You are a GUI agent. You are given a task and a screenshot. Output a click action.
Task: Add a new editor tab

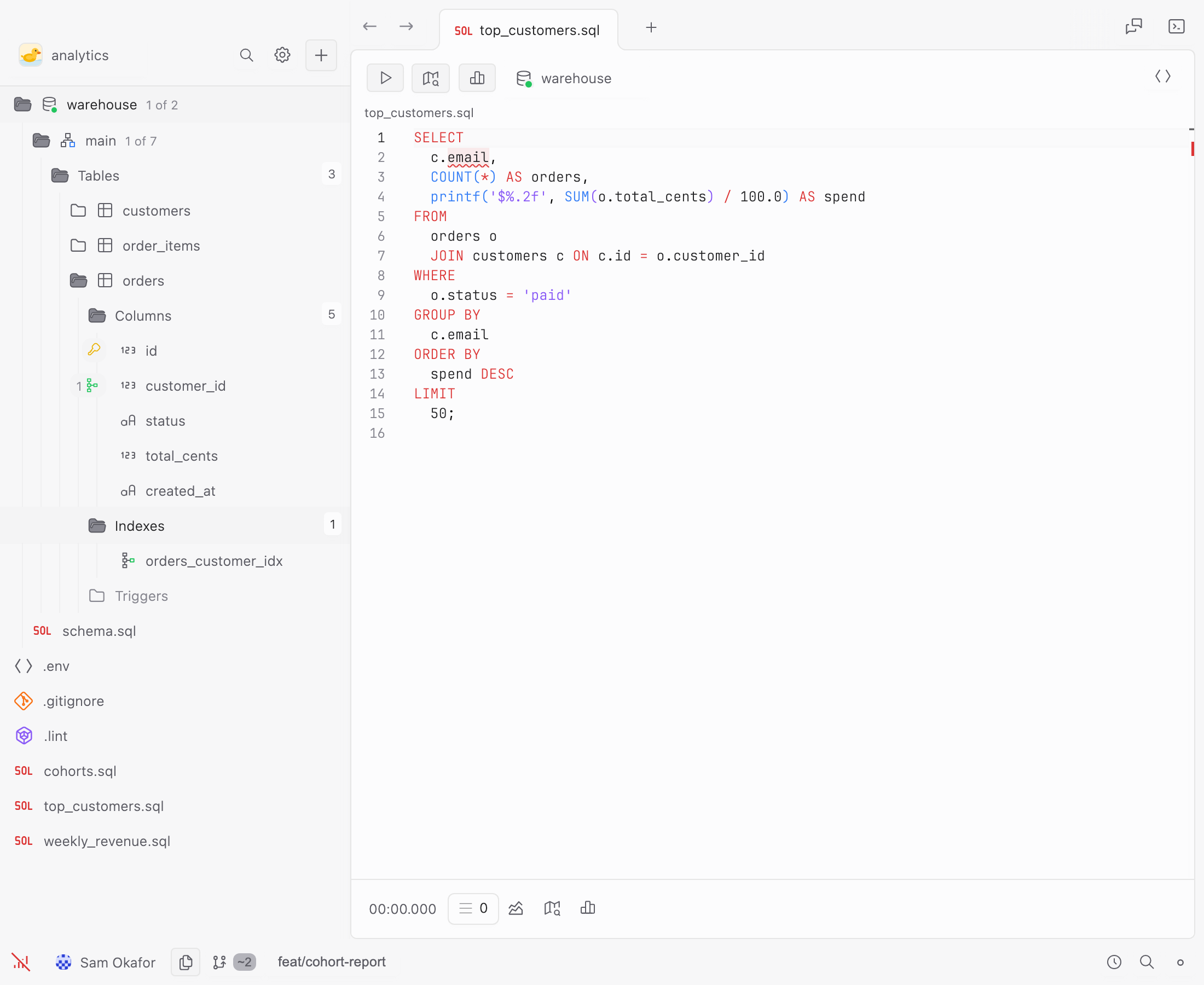pos(651,27)
